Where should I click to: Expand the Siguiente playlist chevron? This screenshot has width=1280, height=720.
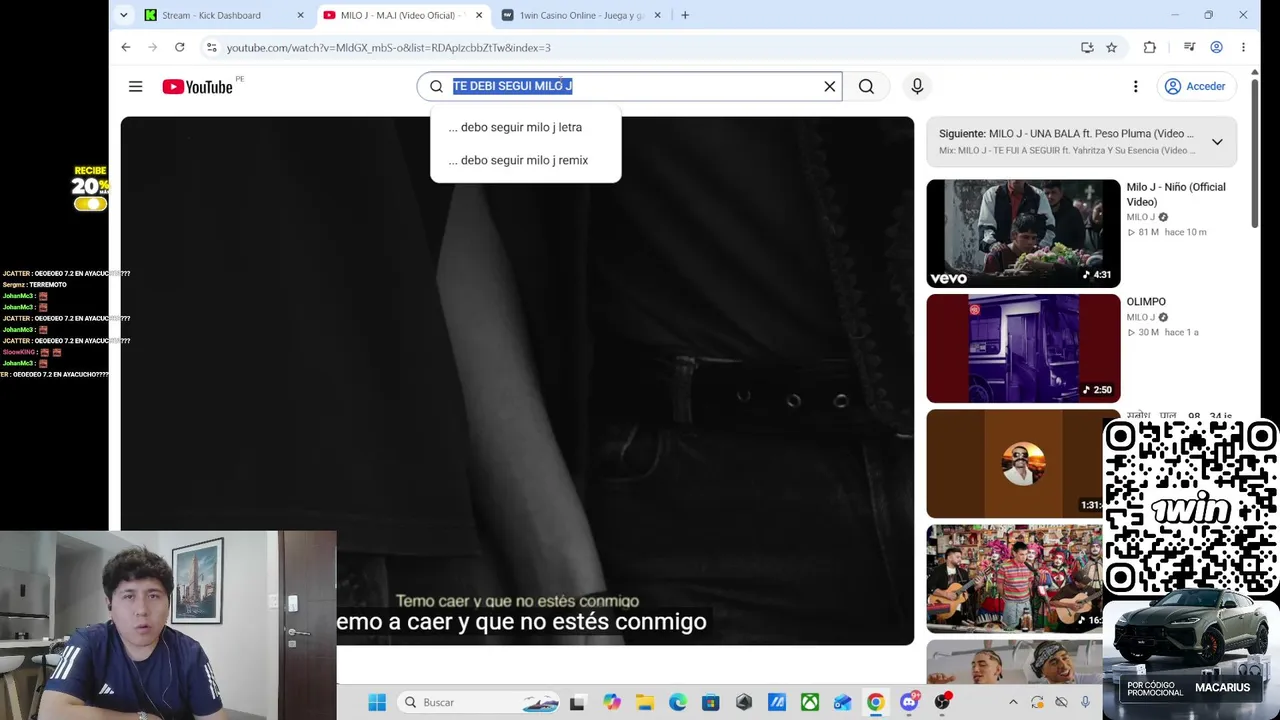point(1217,142)
